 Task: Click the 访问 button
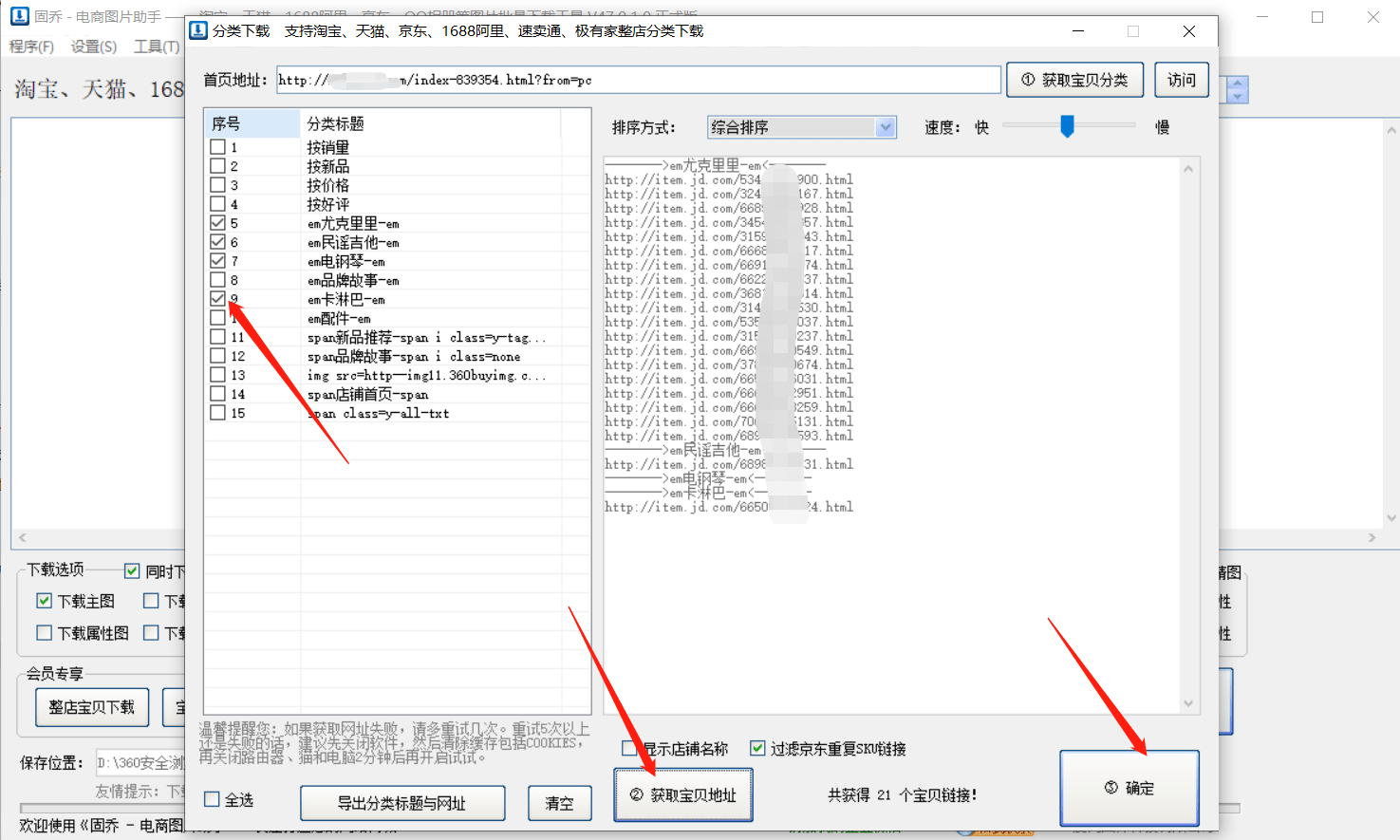[x=1182, y=80]
